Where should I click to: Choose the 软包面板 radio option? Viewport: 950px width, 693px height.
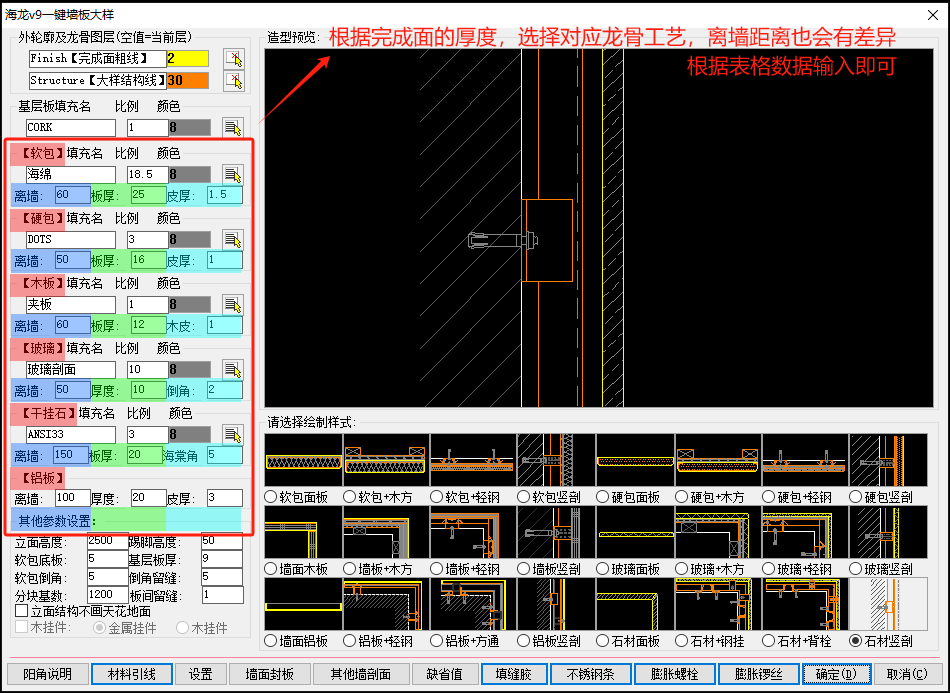click(271, 497)
